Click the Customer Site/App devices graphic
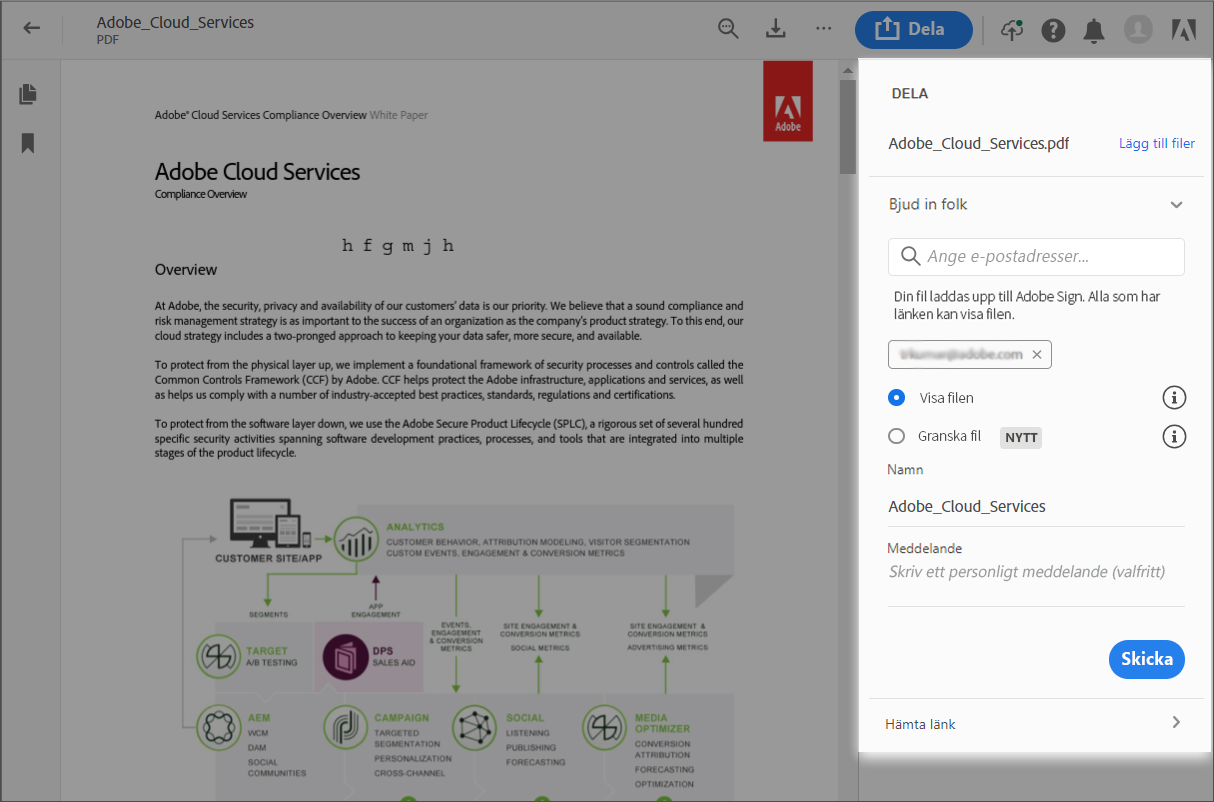 (x=271, y=523)
